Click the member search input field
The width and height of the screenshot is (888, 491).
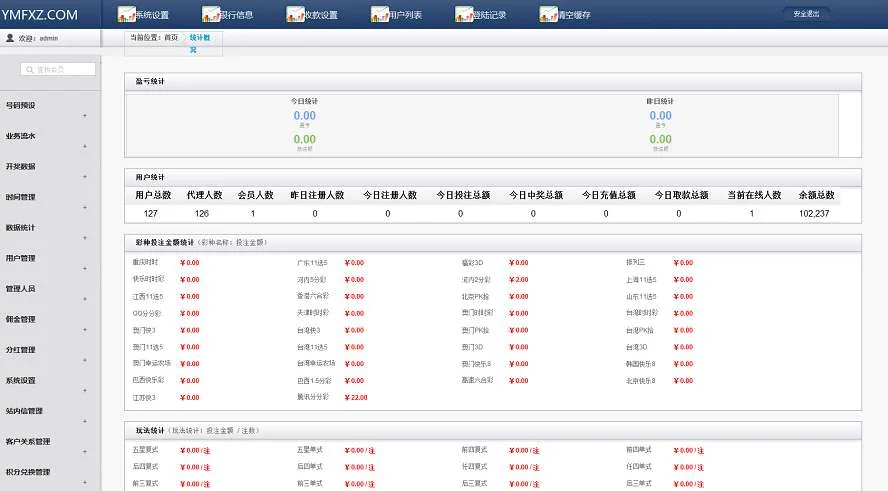(59, 69)
